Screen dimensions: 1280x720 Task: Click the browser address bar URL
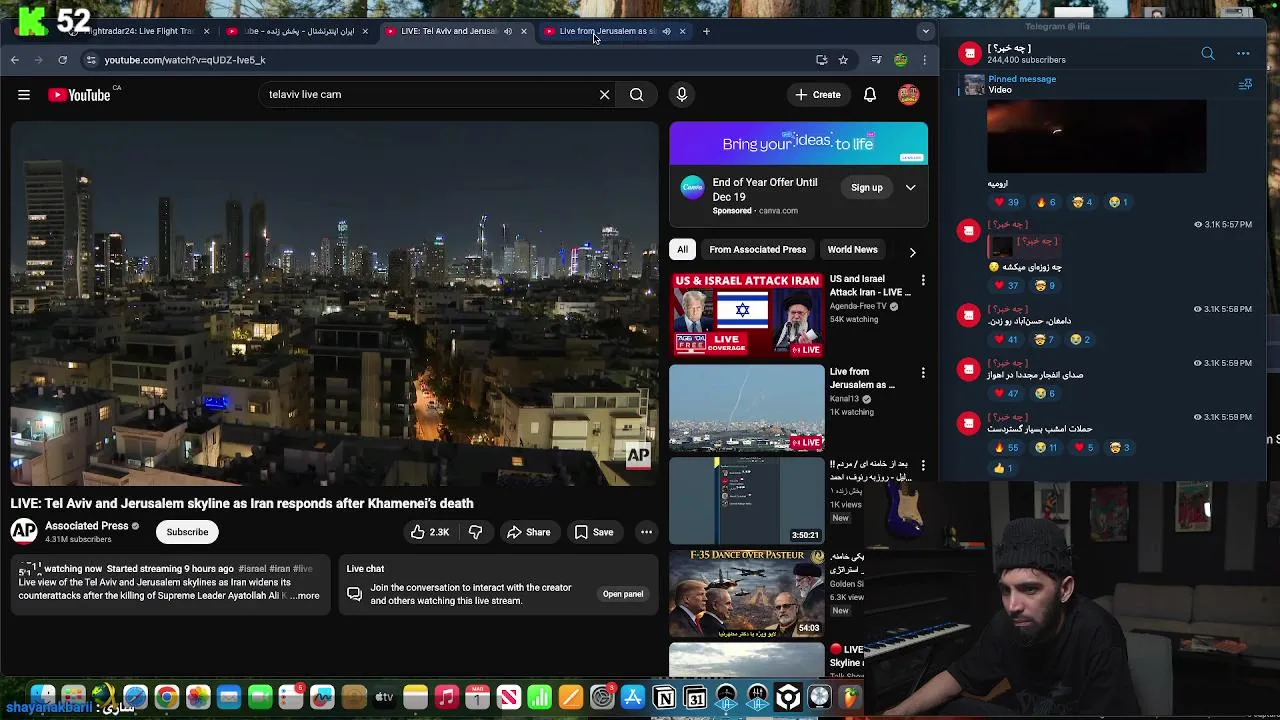(x=185, y=60)
